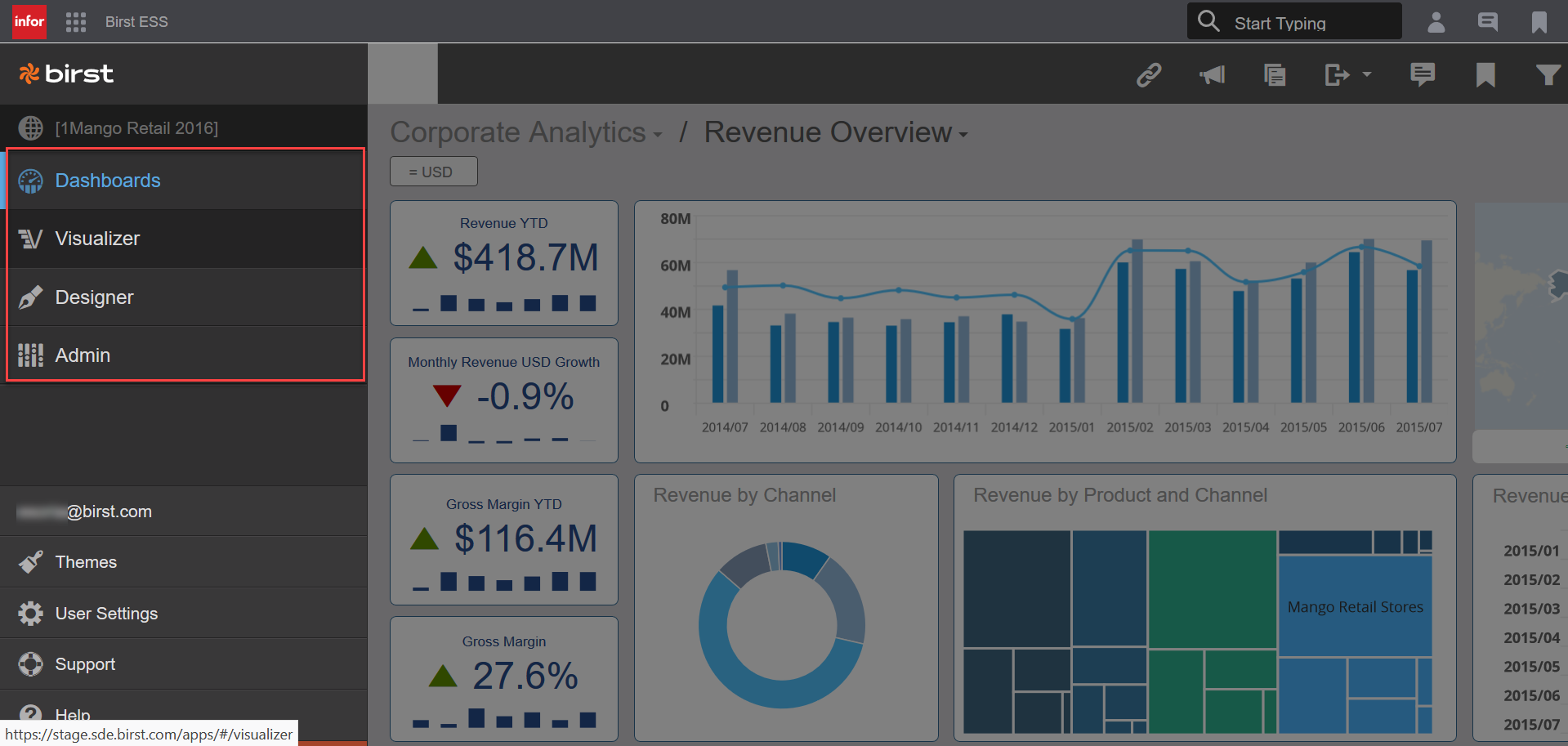Image resolution: width=1568 pixels, height=746 pixels.
Task: Open the app grid launcher icon
Action: point(76,22)
